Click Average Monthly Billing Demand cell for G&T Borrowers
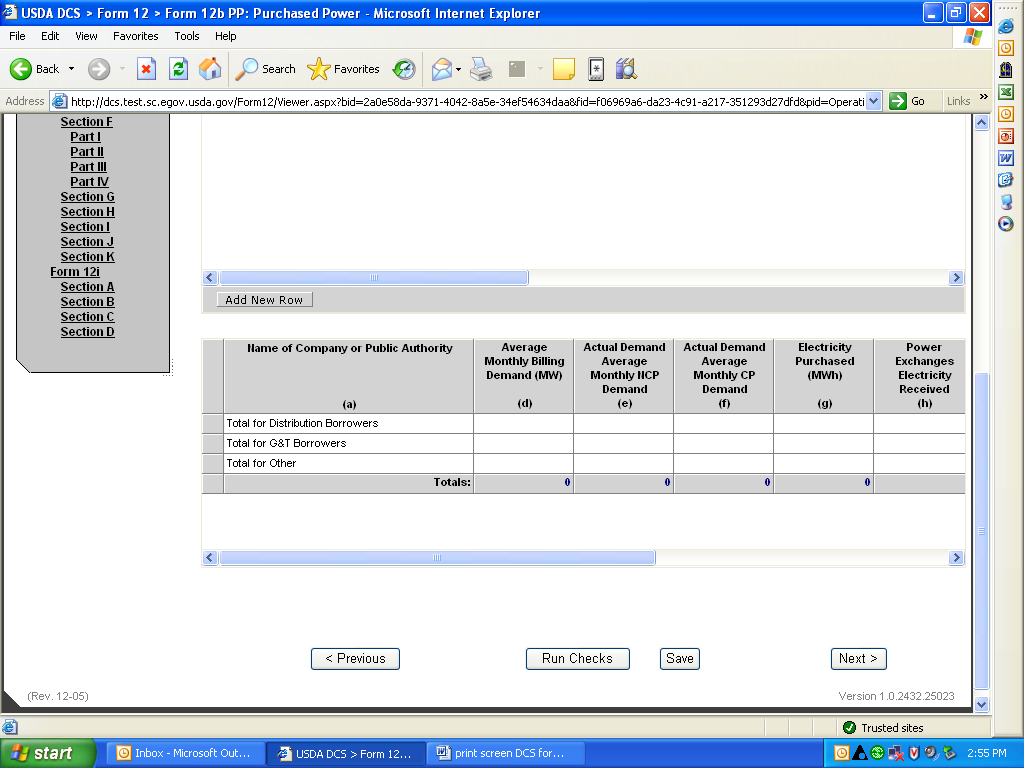The image size is (1024, 768). pyautogui.click(x=524, y=443)
